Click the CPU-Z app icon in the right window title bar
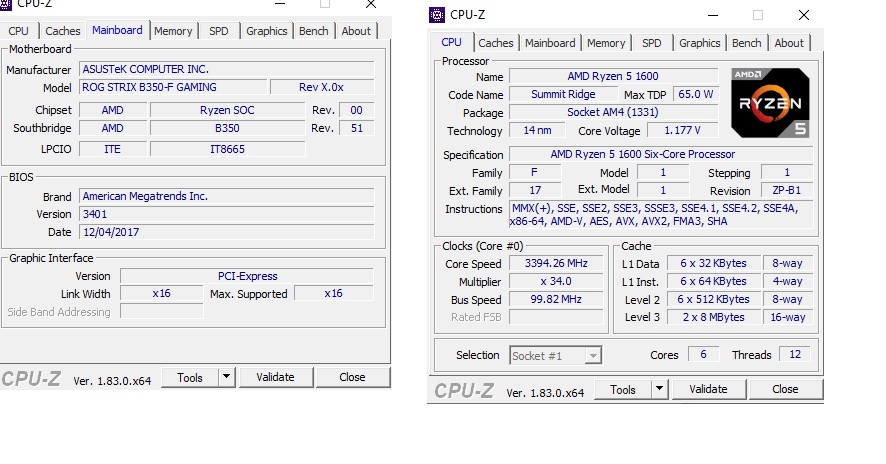The image size is (886, 464). coord(437,15)
